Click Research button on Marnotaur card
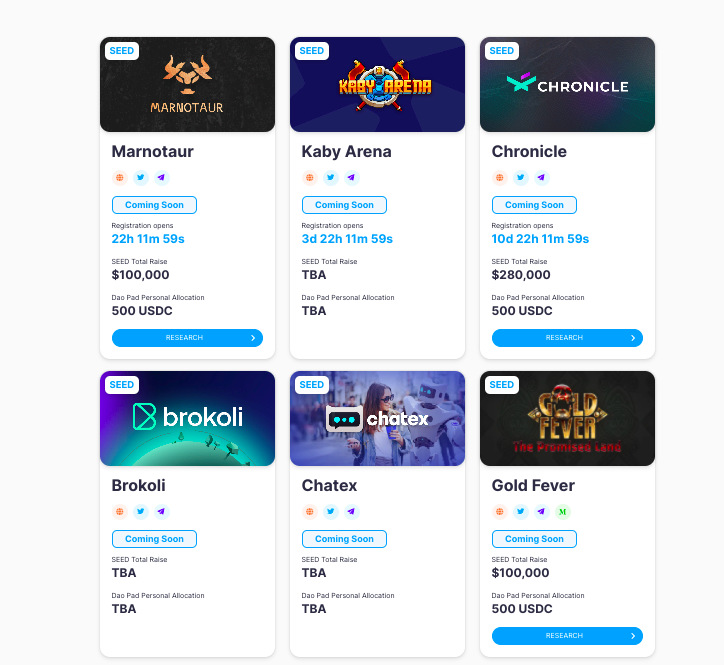Viewport: 724px width, 665px height. pyautogui.click(x=187, y=338)
